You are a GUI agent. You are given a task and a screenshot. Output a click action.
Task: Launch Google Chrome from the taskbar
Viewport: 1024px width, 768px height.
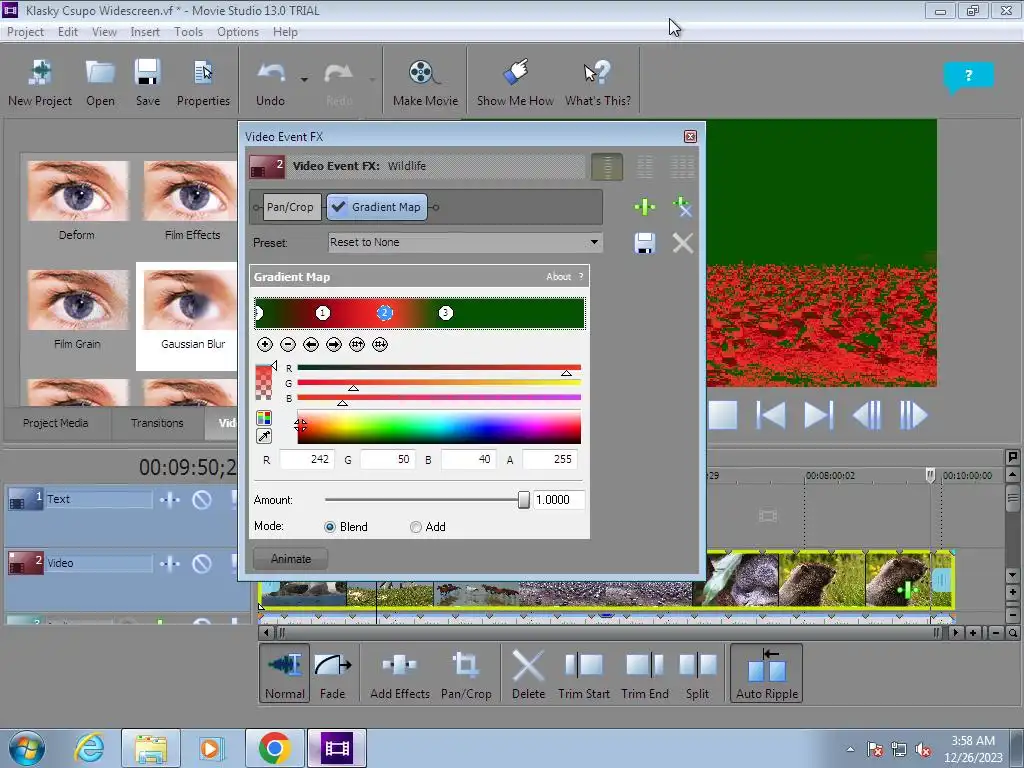[x=274, y=748]
